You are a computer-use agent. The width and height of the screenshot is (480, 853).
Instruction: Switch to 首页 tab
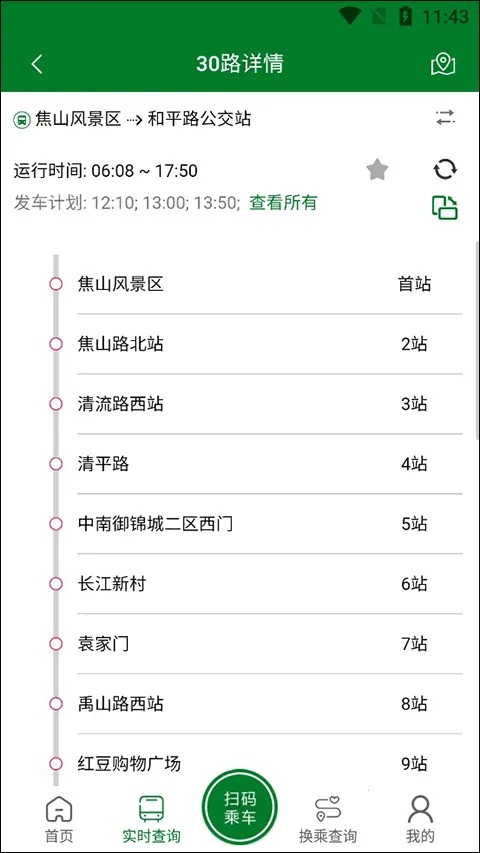pyautogui.click(x=59, y=820)
